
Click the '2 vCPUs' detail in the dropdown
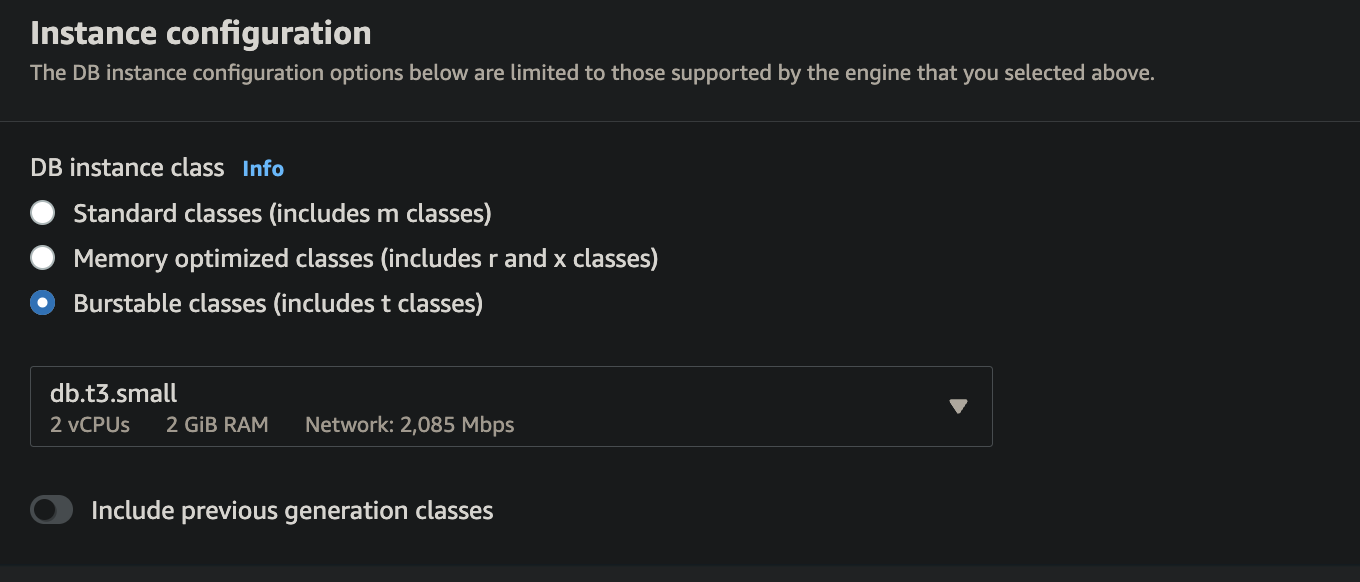[90, 424]
